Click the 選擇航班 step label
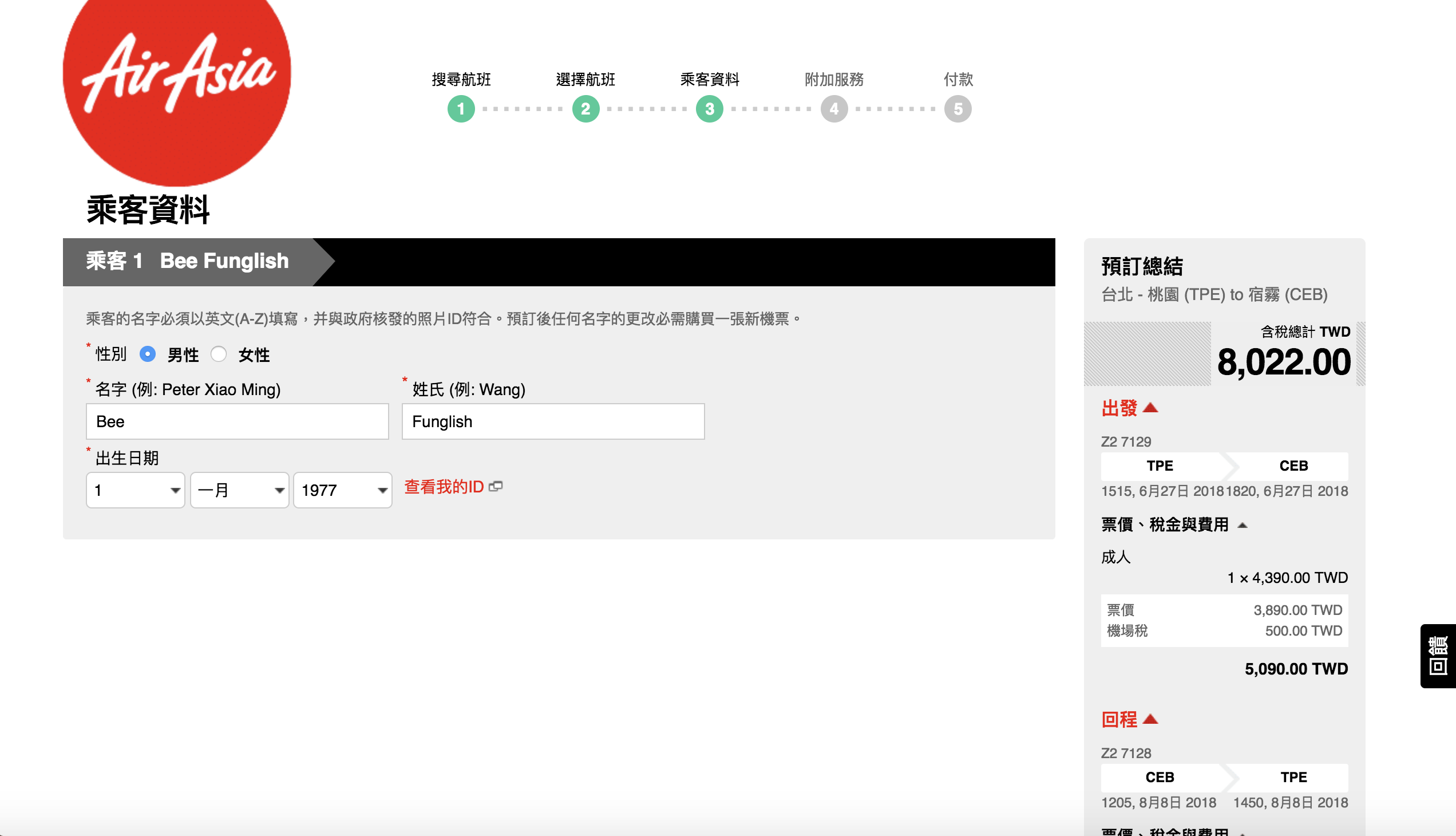Image resolution: width=1456 pixels, height=836 pixels. 585,79
